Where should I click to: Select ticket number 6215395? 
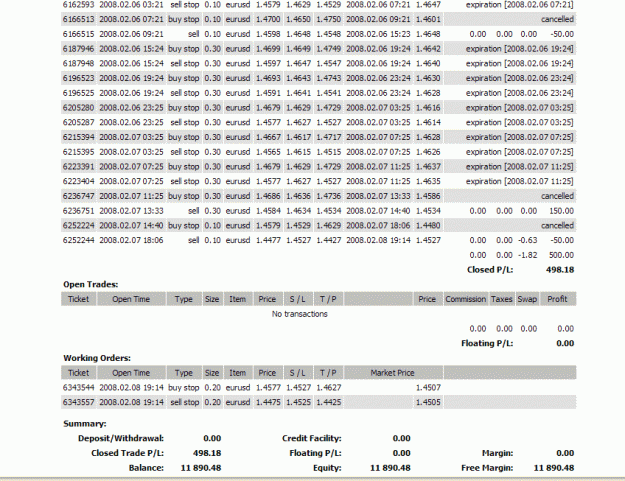pyautogui.click(x=79, y=152)
